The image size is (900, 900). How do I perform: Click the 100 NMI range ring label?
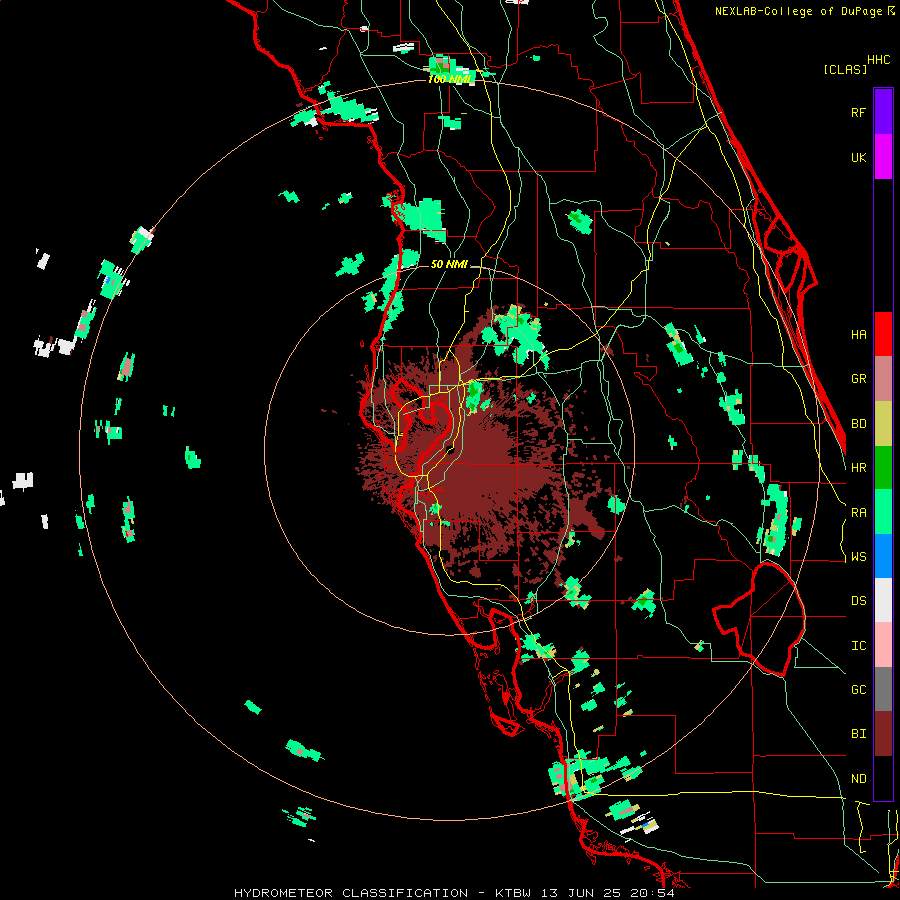(451, 79)
